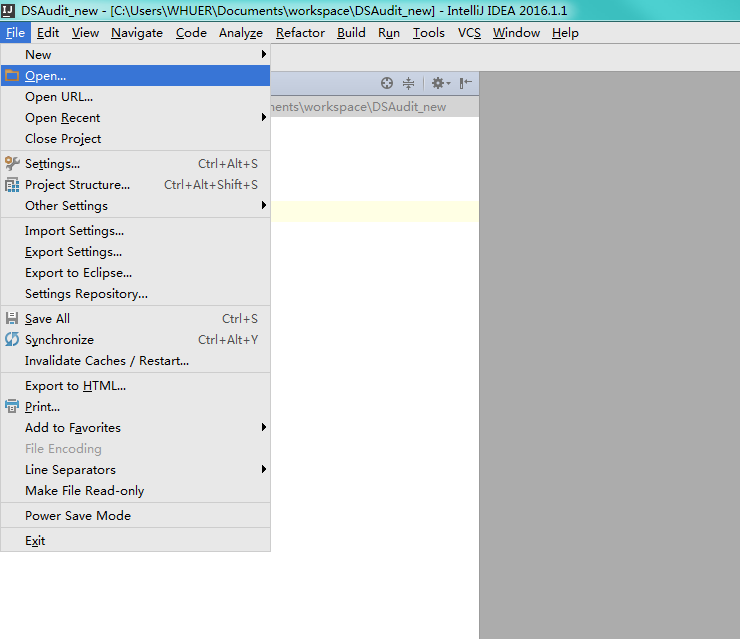The height and width of the screenshot is (639, 740).
Task: Click the floppy disk Save All icon
Action: pyautogui.click(x=12, y=318)
